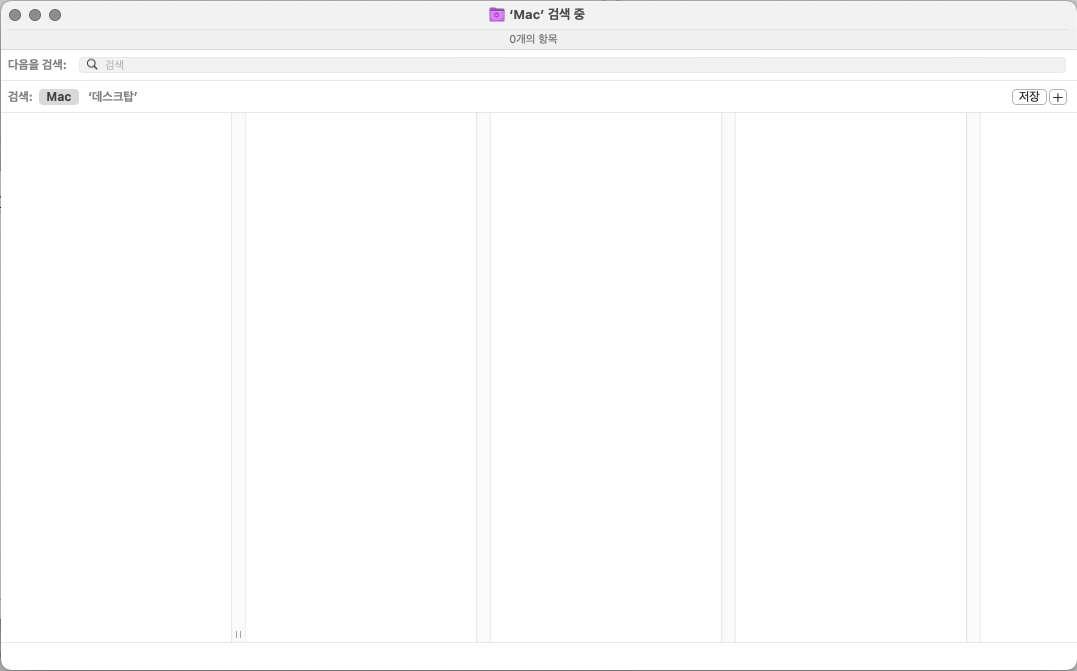Click inside the empty second column
Screen dimensions: 1077x671
[360, 377]
